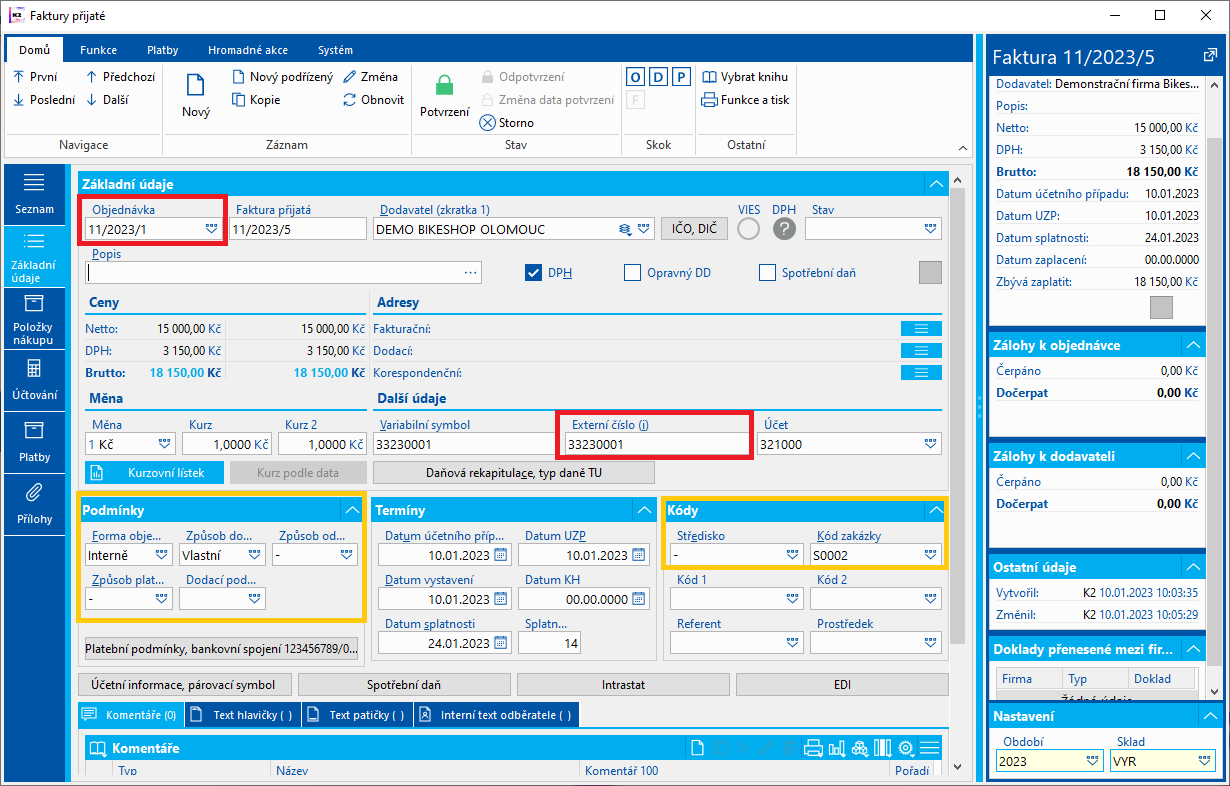Confirm the invoice with Potvrzení lock

445,97
